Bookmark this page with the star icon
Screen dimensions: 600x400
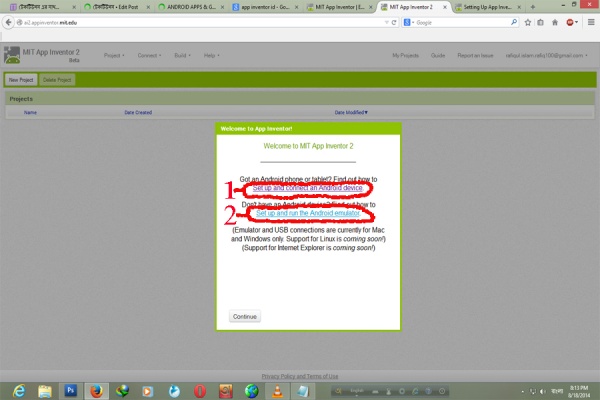coord(528,23)
